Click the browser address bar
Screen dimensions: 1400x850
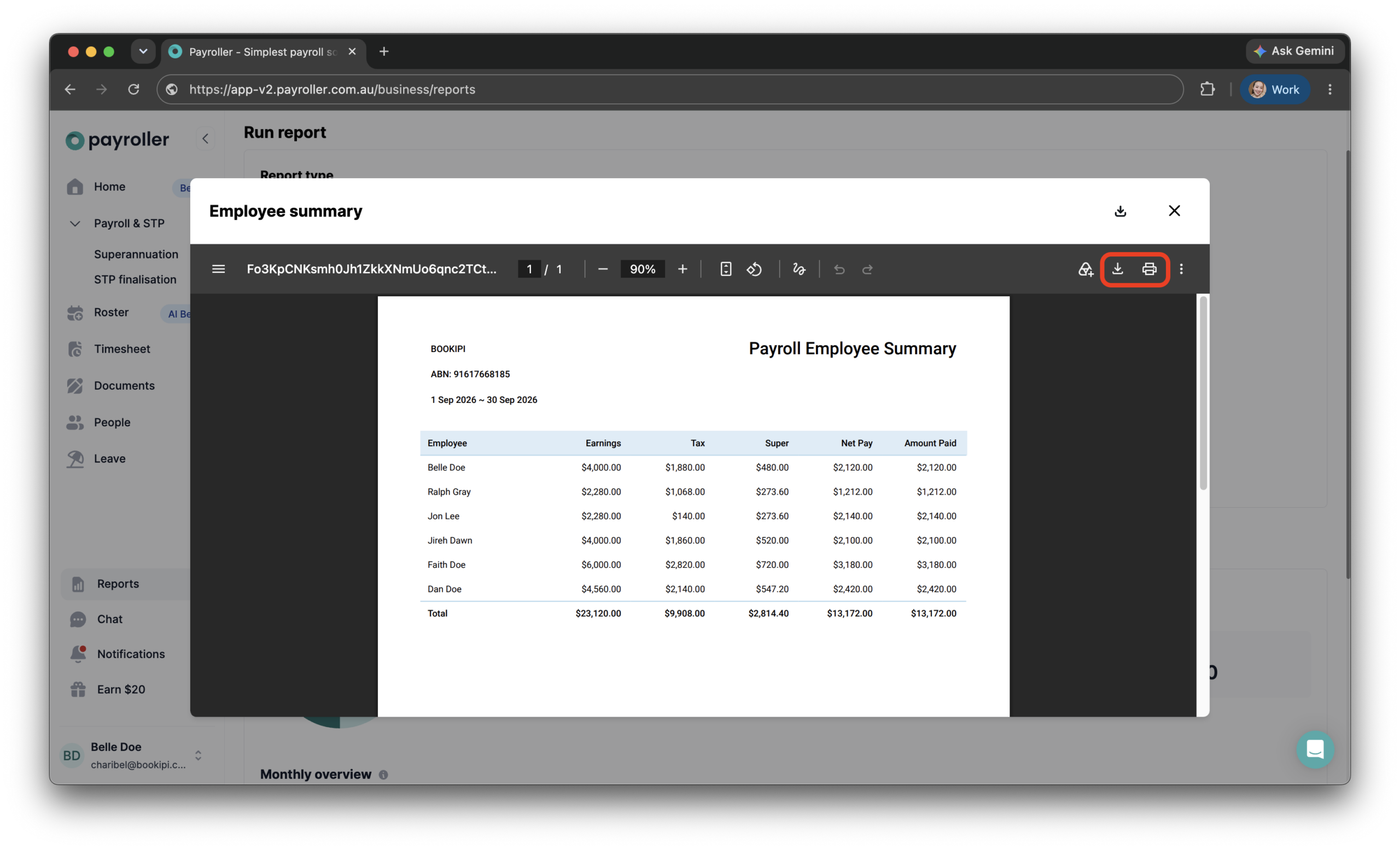click(669, 89)
